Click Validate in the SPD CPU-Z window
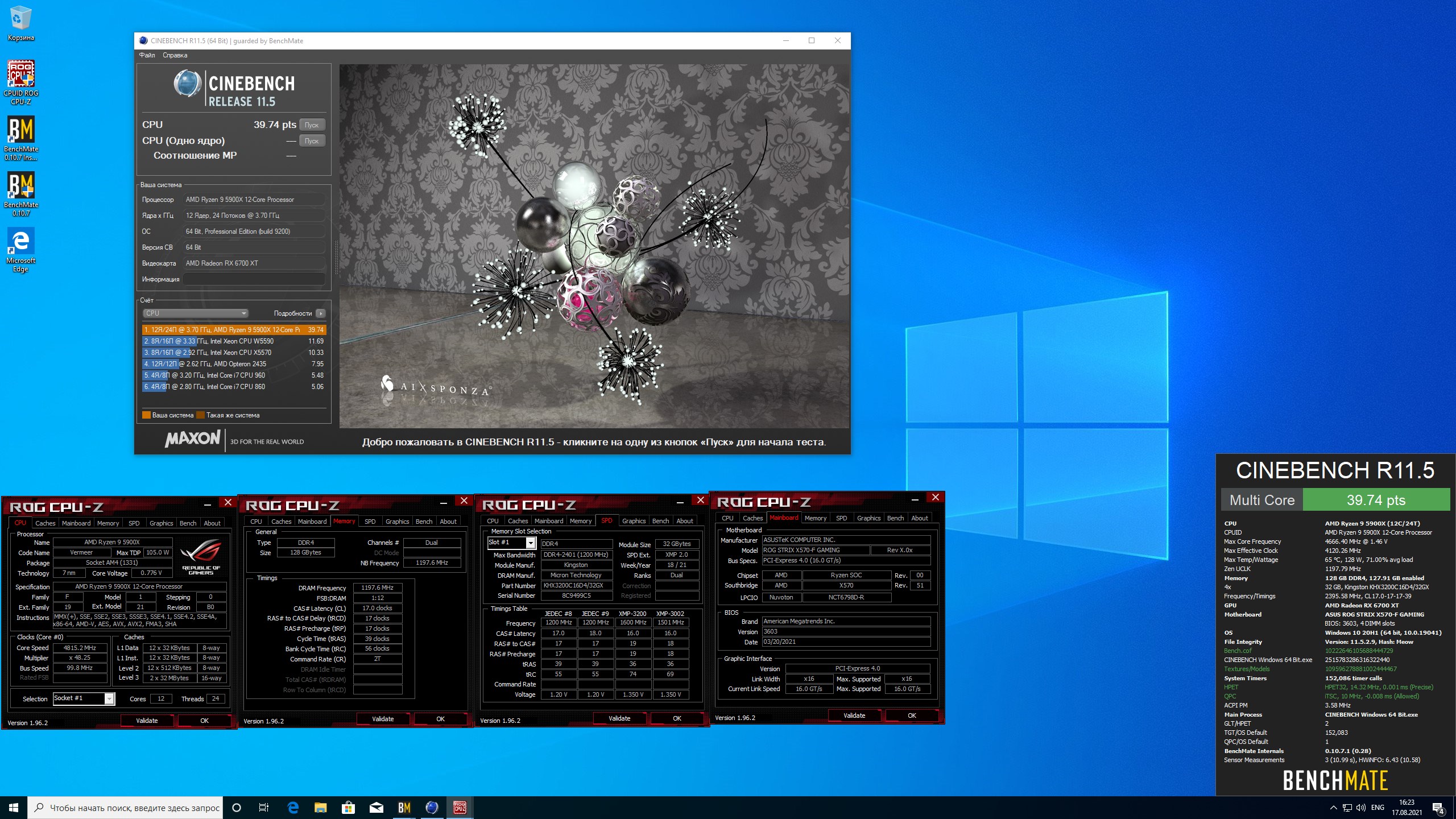Screen dimensions: 1456x819 pos(619,718)
